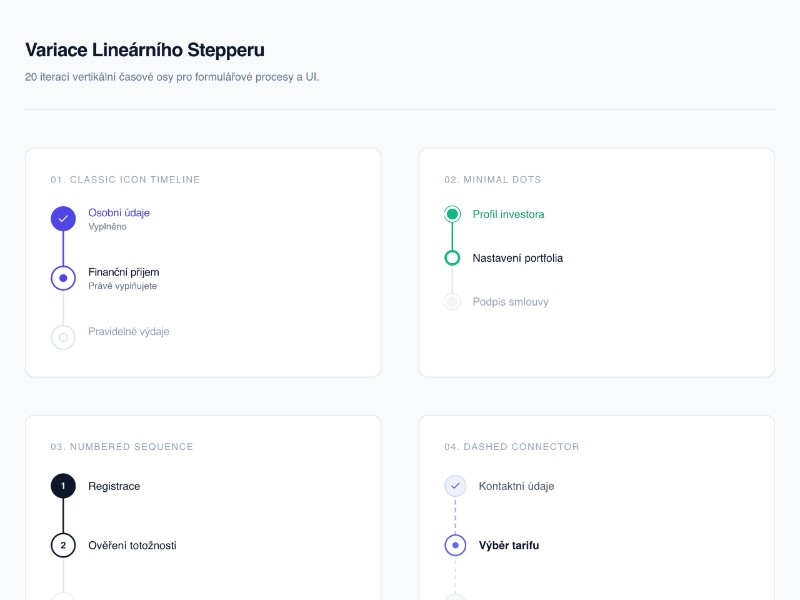
Task: Click the green filled dot beside Profil investora
Action: tap(452, 214)
